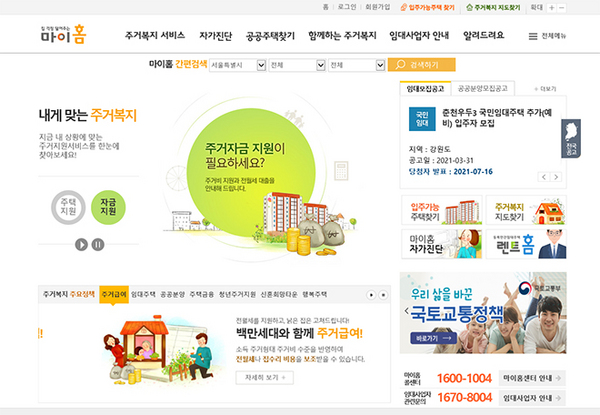Expand the middle 전체 district dropdown
This screenshot has width=600, height=415.
tap(297, 65)
